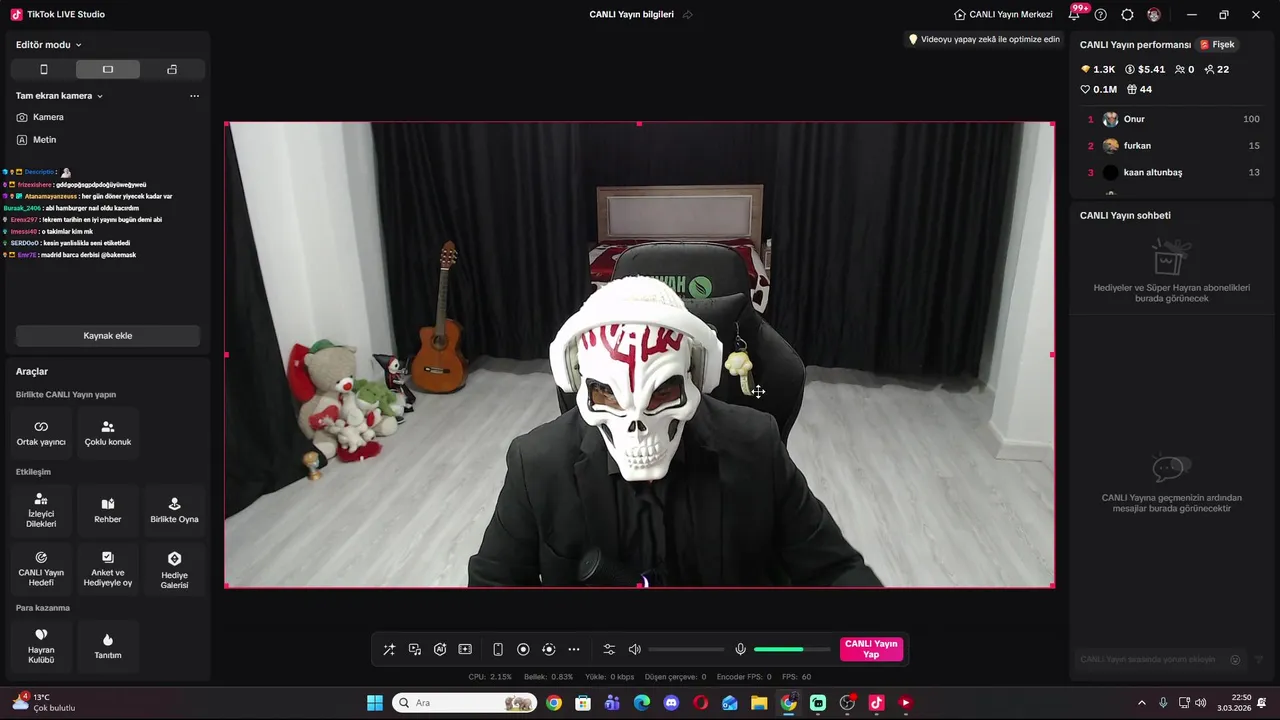Click the $5.41 earnings stat
This screenshot has height=720, width=1280.
click(x=1145, y=70)
